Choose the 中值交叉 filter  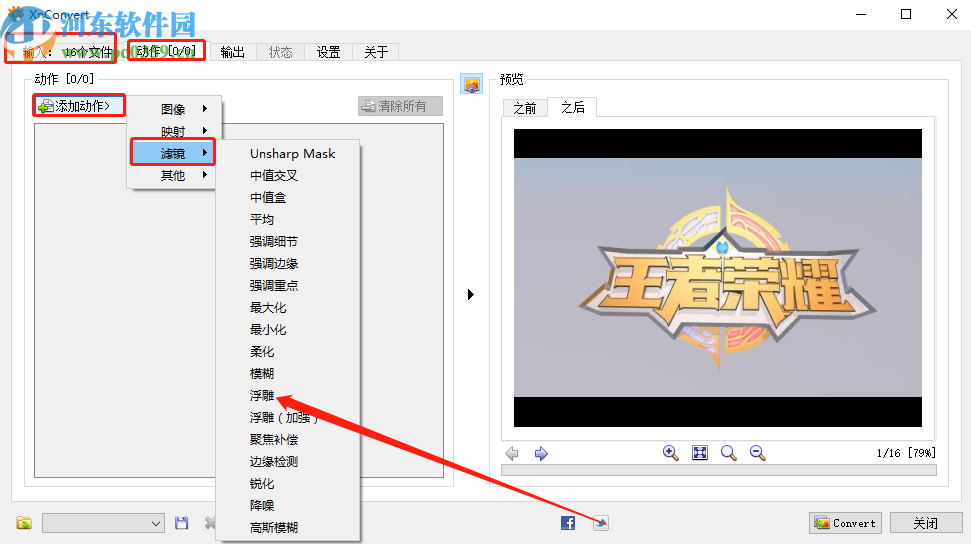coord(274,175)
